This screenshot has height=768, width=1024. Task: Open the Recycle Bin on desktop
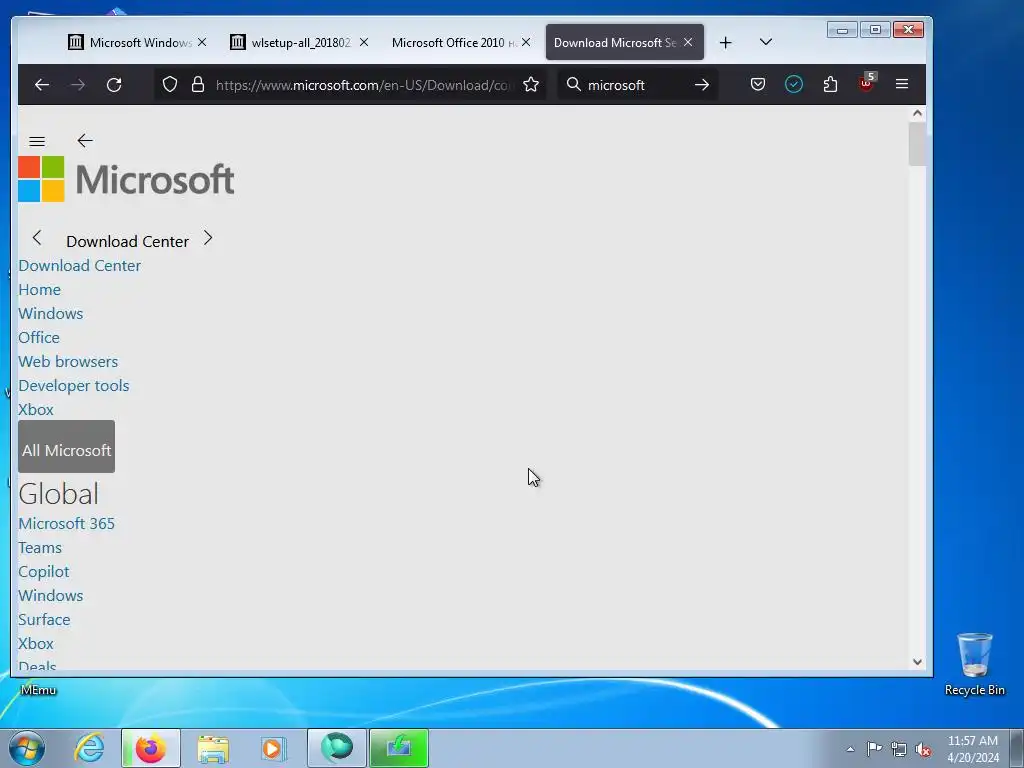point(974,664)
